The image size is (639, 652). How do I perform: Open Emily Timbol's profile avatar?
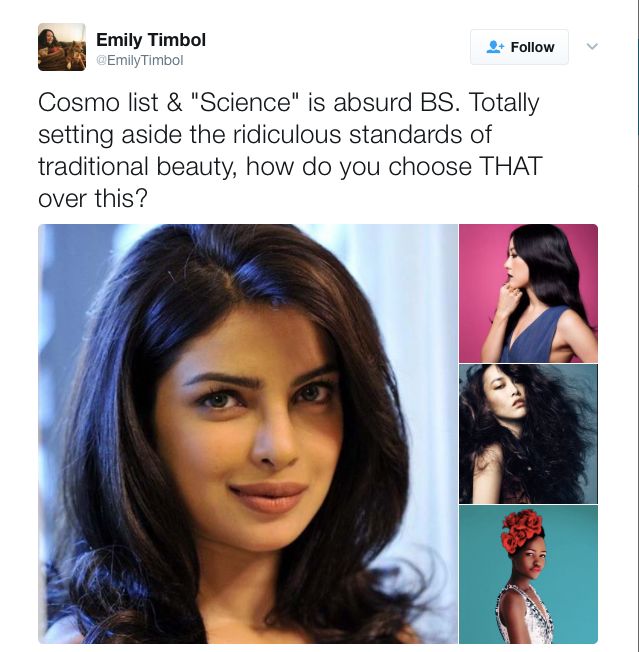[x=62, y=47]
